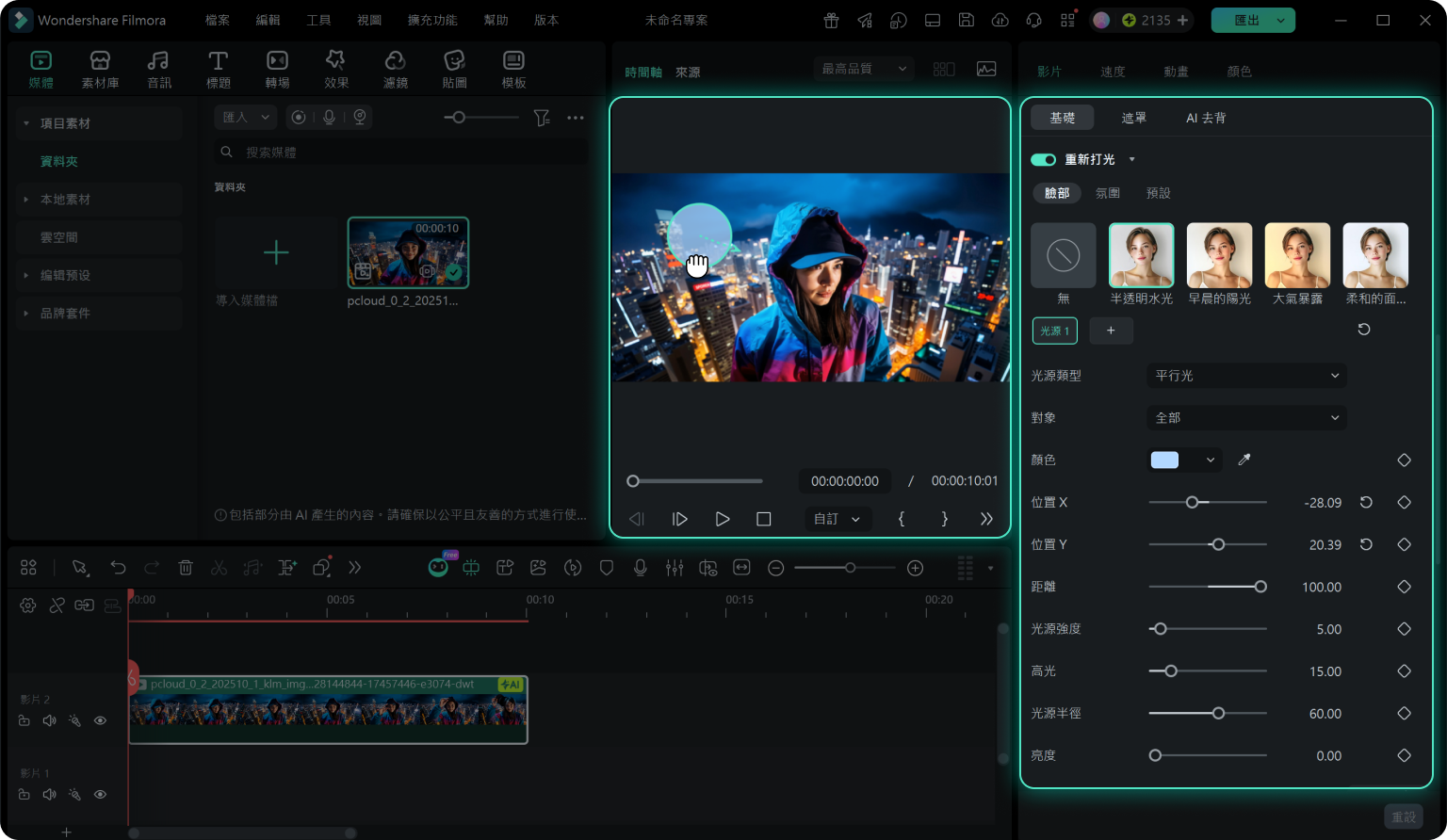1447x840 pixels.
Task: Add keyframe diamond for 顏色
Action: pos(1404,460)
